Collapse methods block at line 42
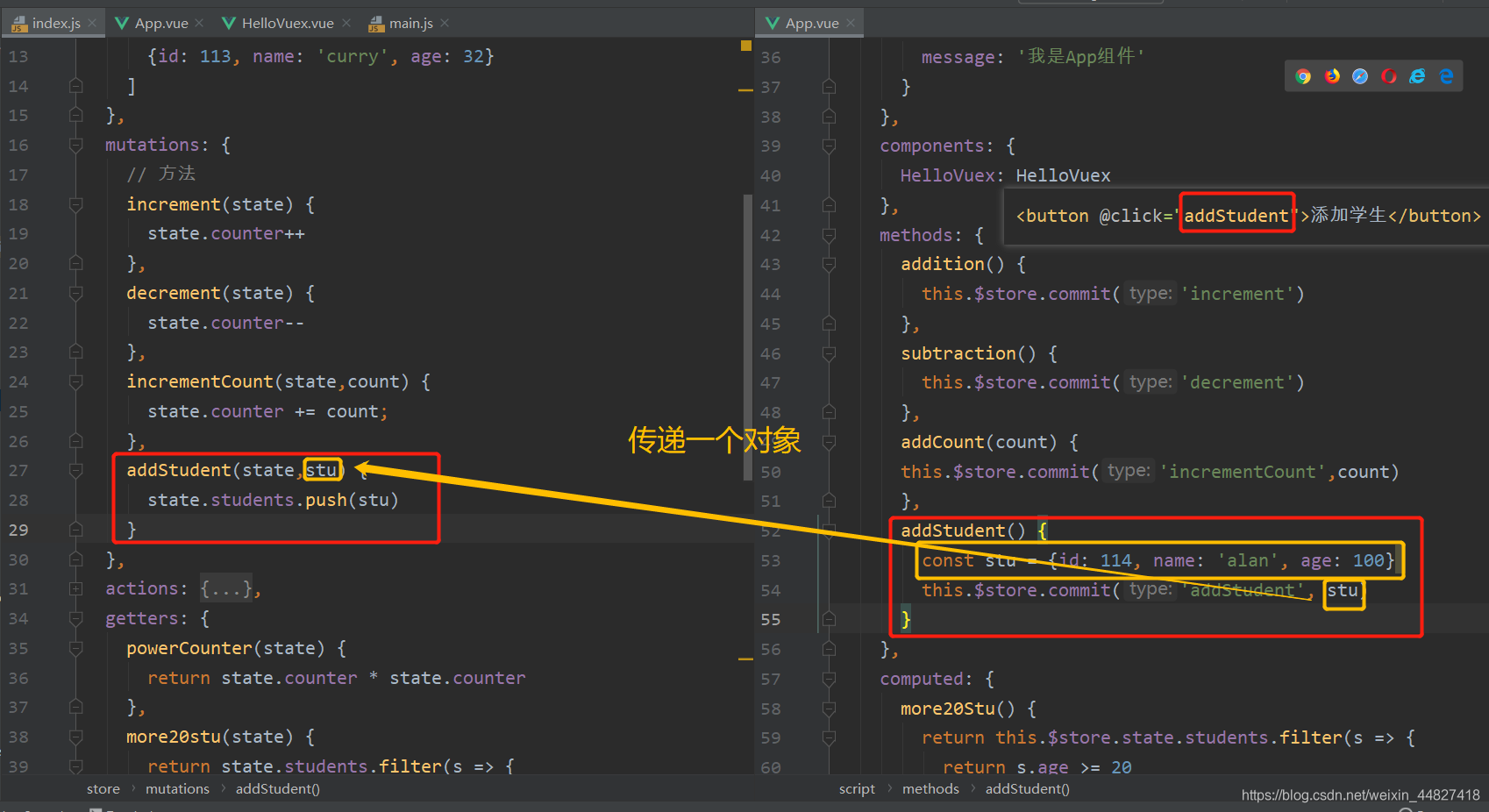This screenshot has width=1489, height=812. pyautogui.click(x=829, y=235)
